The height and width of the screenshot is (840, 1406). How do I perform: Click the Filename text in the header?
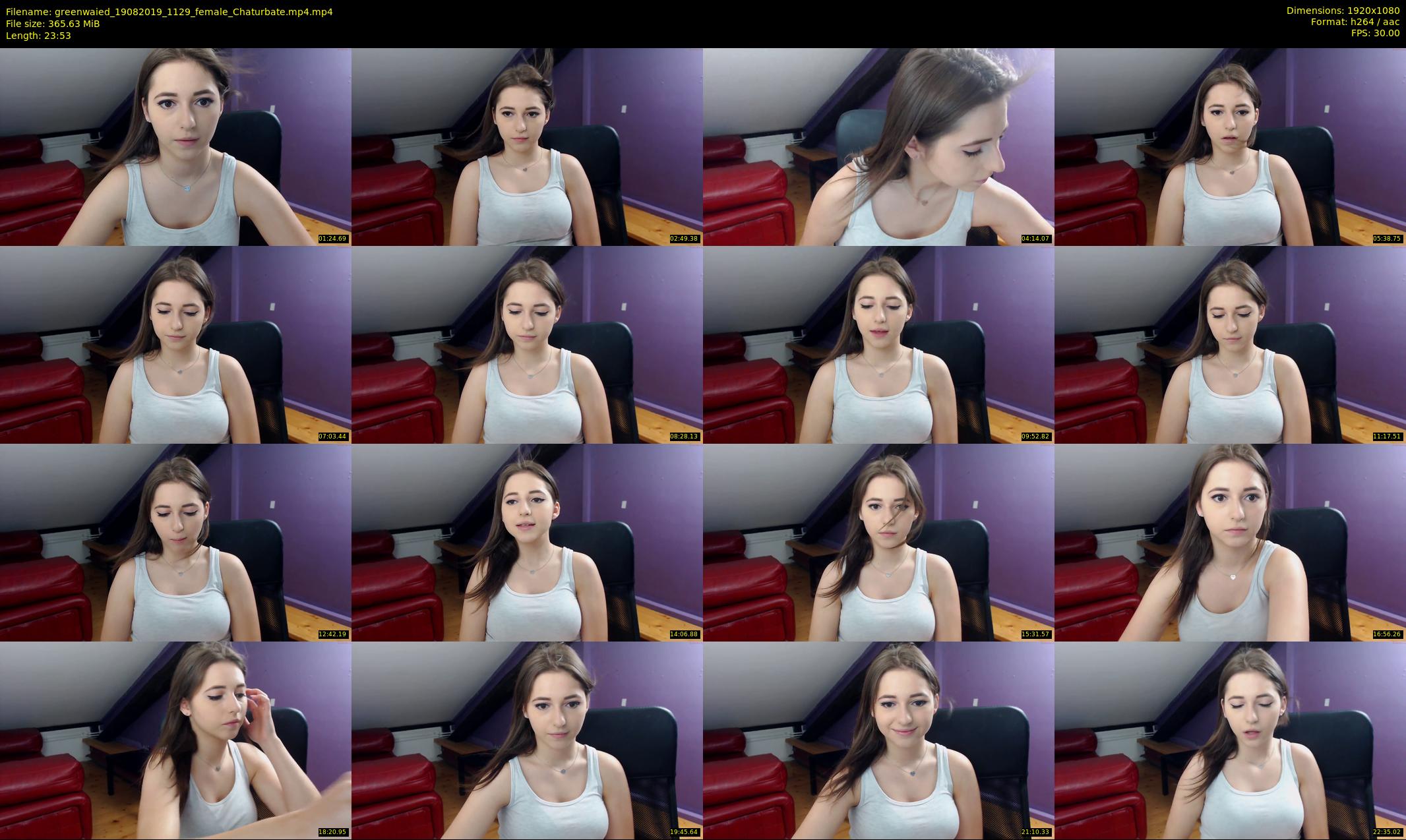click(x=169, y=11)
